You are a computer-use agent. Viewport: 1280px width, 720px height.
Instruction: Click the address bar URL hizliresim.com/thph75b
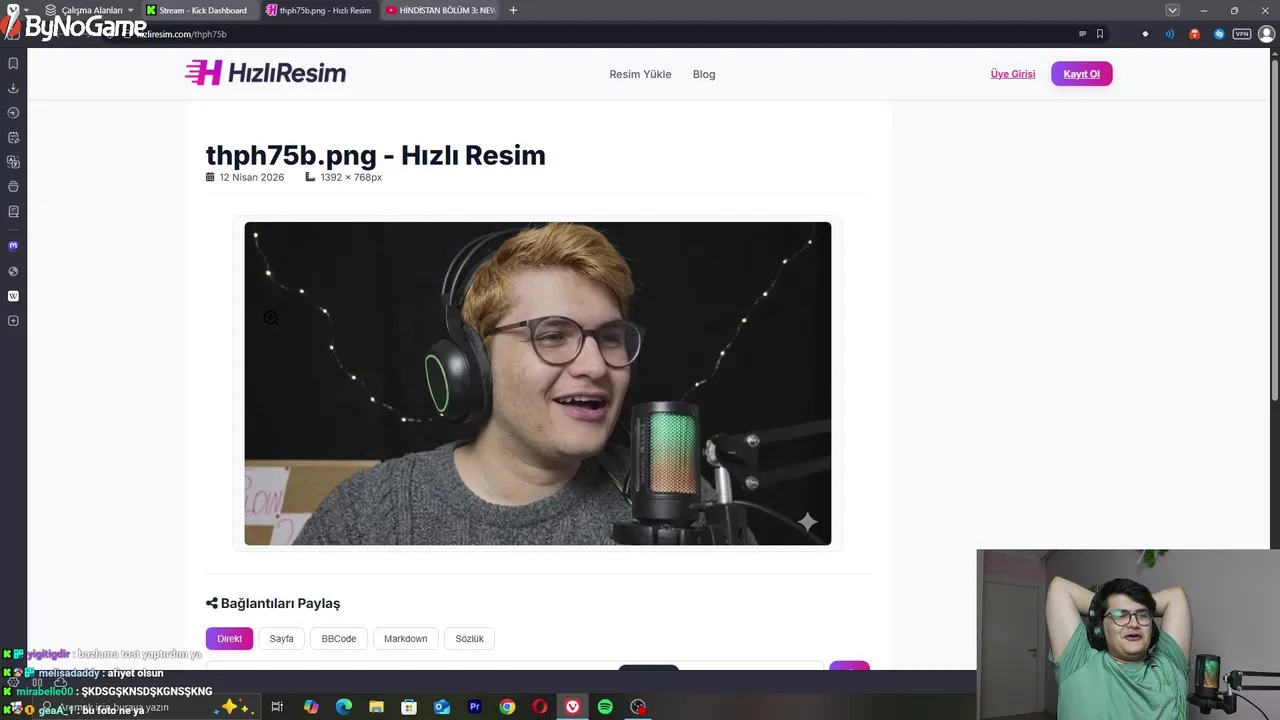click(x=181, y=34)
